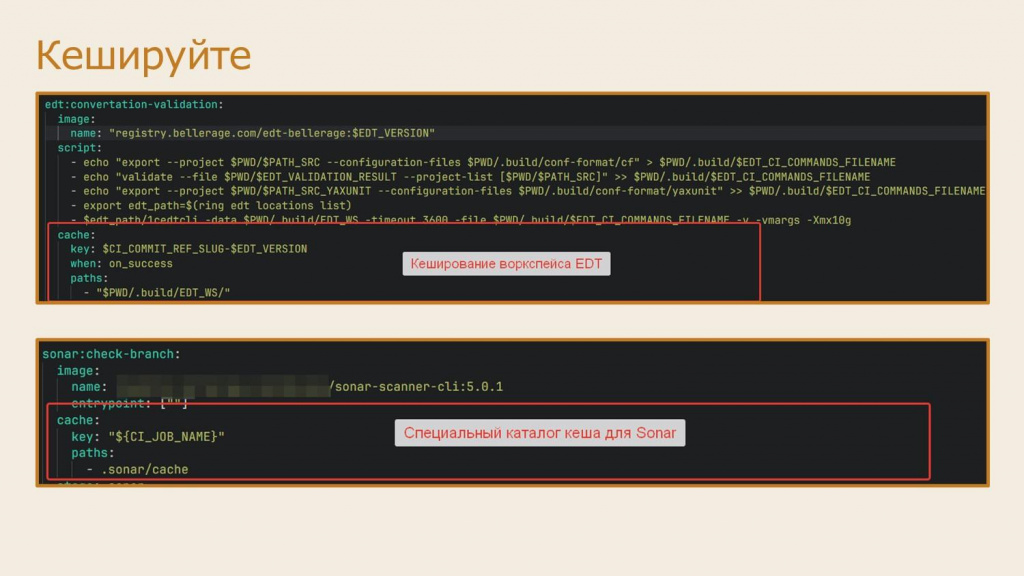Click "cache:" in the edt job block
Screen dimensions: 1024x576
(76, 234)
